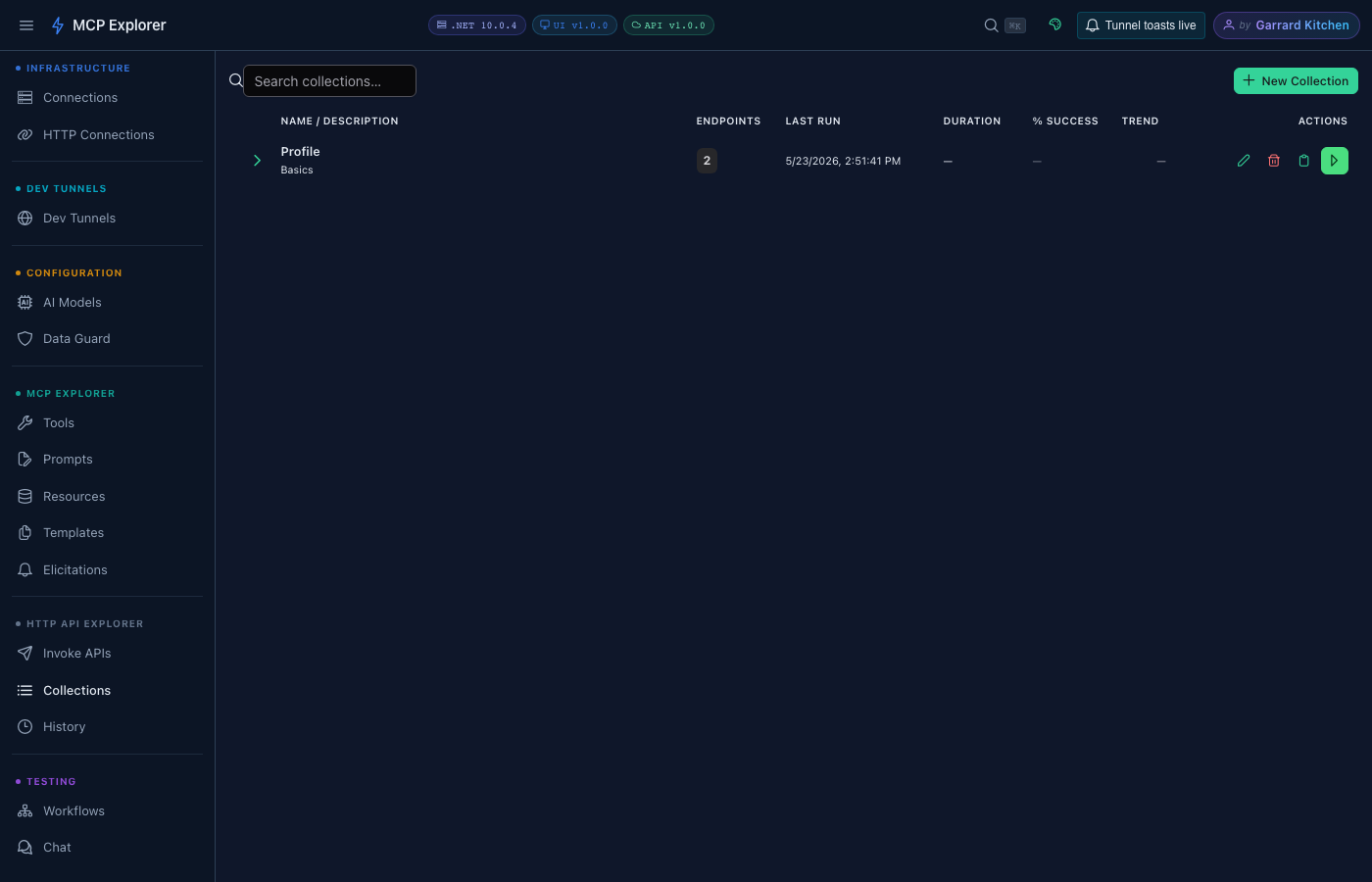This screenshot has width=1372, height=882.
Task: Click the endpoints count badge 2
Action: pyautogui.click(x=707, y=161)
